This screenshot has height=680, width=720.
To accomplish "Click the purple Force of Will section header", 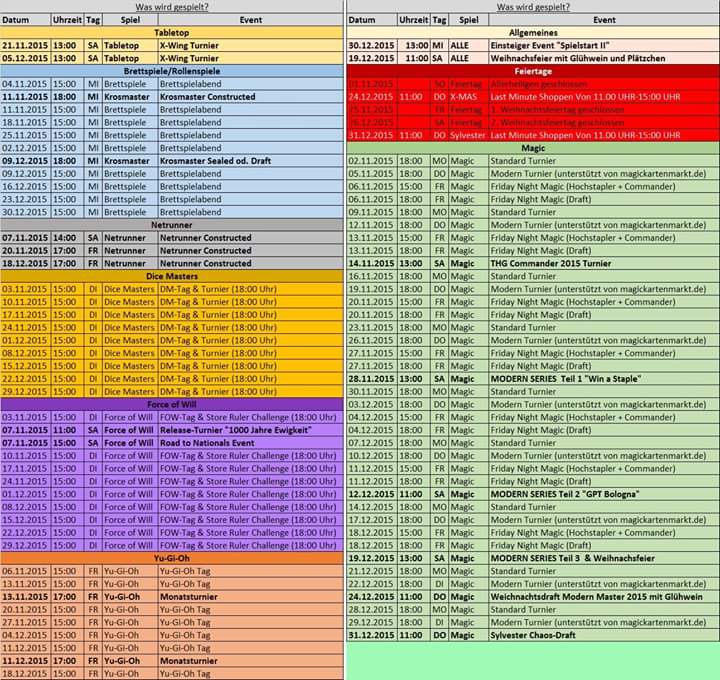I will (172, 404).
